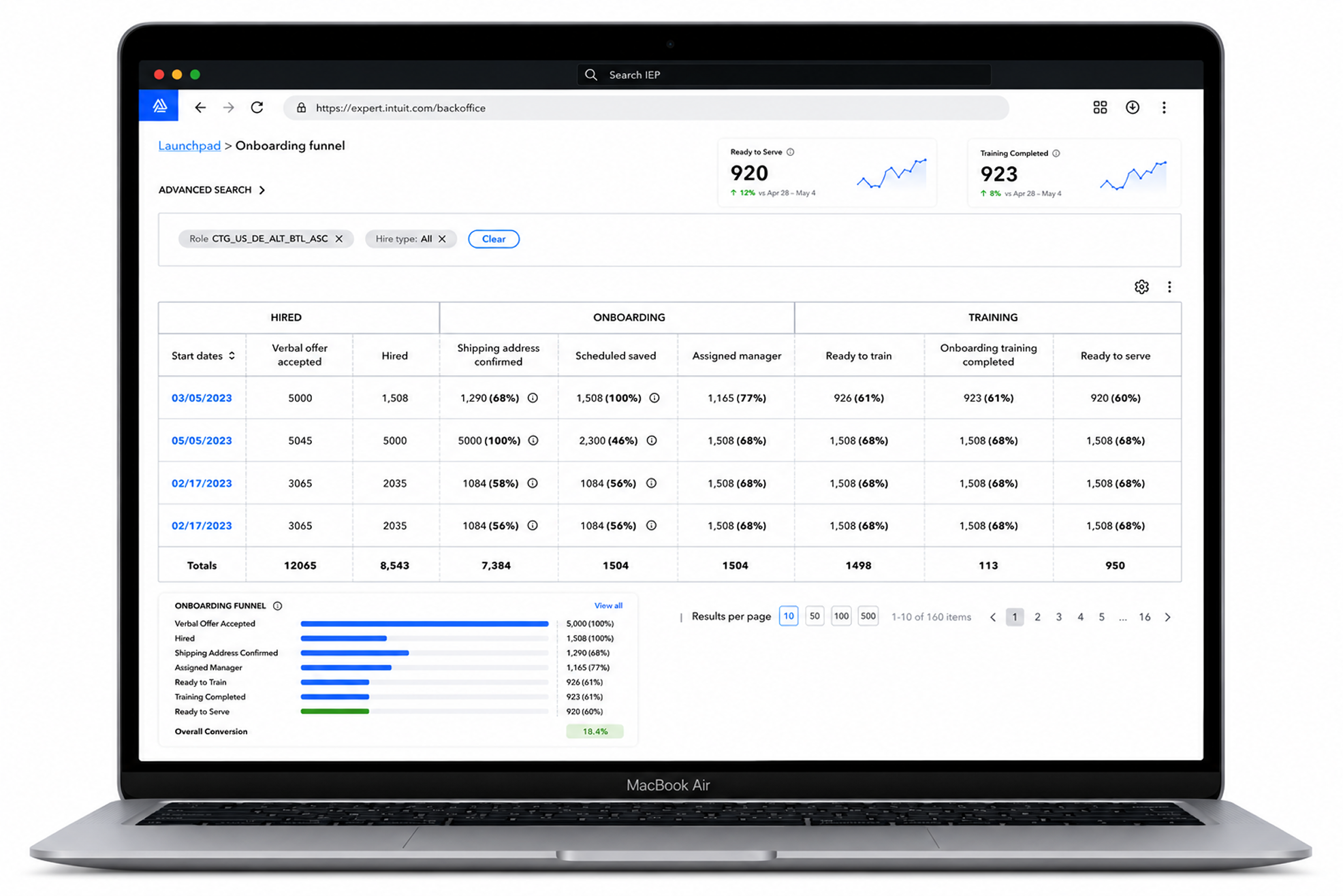Open table settings gear icon
Viewport: 1343px width, 896px height.
pyautogui.click(x=1141, y=287)
